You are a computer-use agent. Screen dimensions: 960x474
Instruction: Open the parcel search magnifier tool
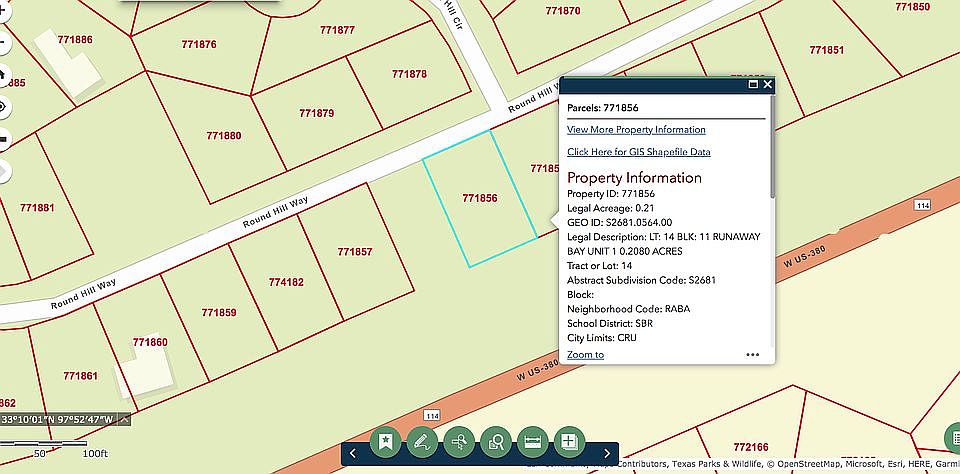point(496,441)
